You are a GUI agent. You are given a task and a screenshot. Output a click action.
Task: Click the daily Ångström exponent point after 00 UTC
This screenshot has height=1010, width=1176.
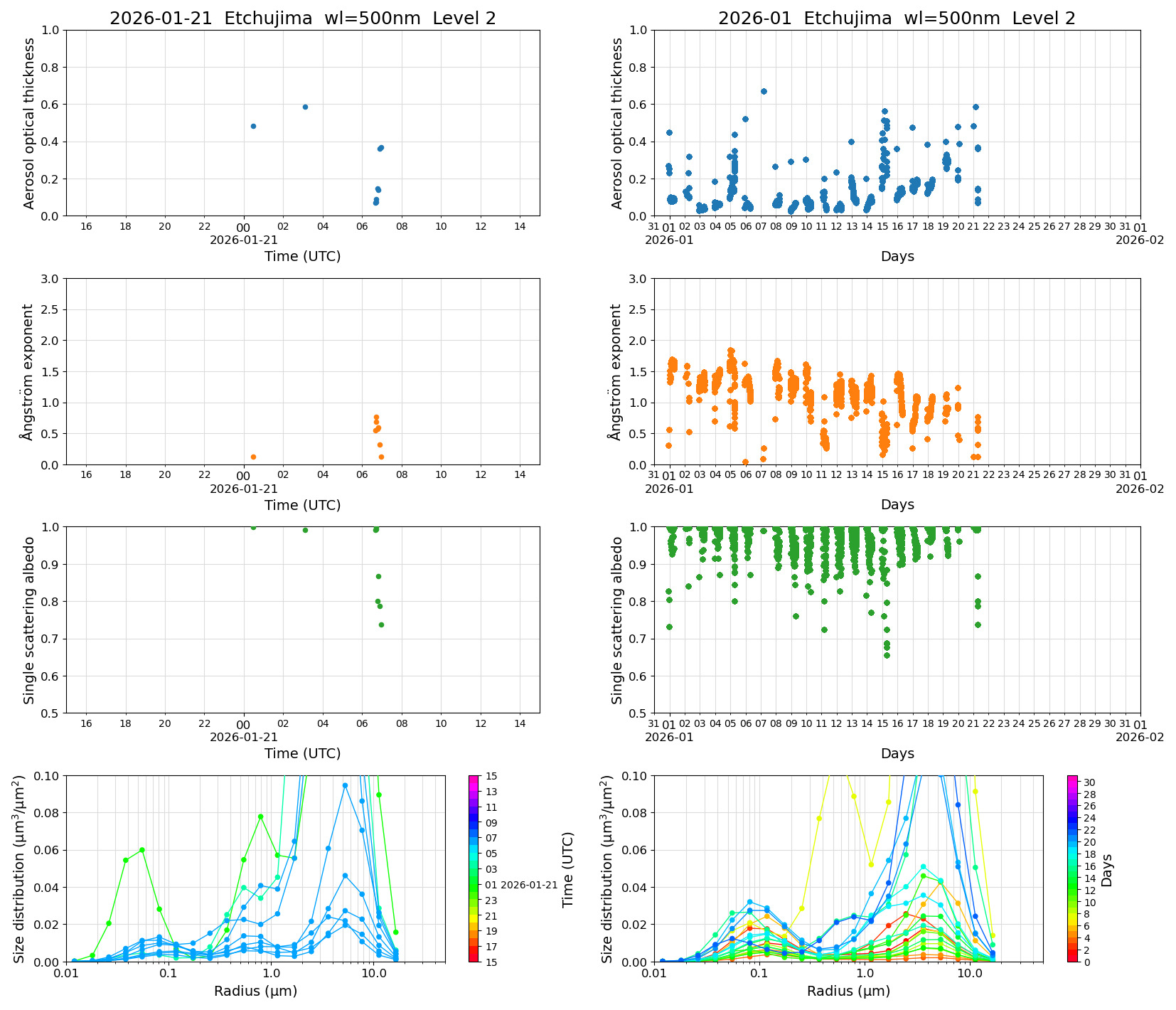click(x=253, y=457)
